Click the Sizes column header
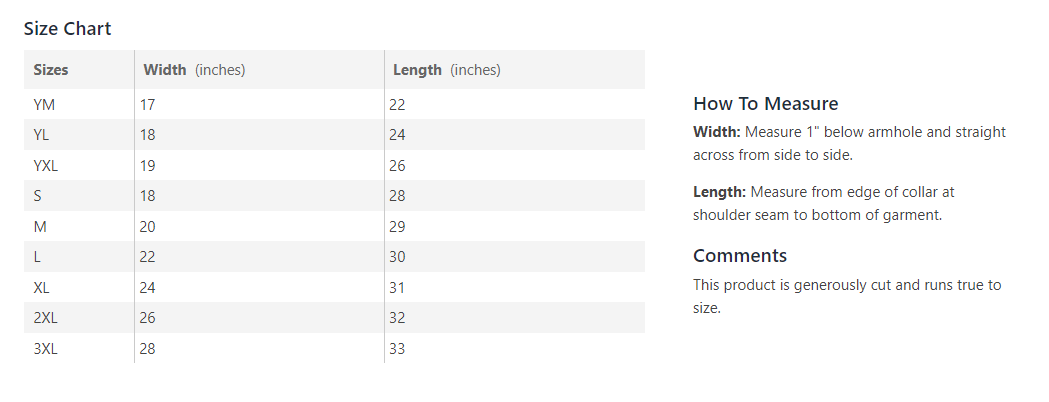Image resolution: width=1049 pixels, height=402 pixels. pos(51,70)
